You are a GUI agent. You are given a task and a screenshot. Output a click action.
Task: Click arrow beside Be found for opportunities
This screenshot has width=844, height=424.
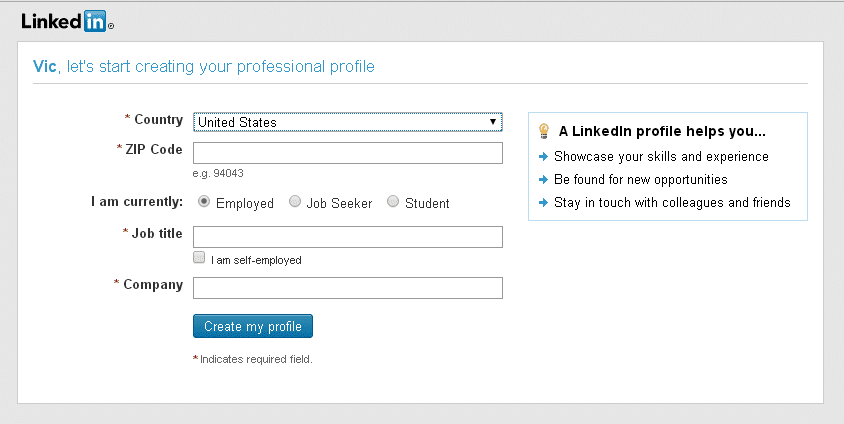click(543, 180)
